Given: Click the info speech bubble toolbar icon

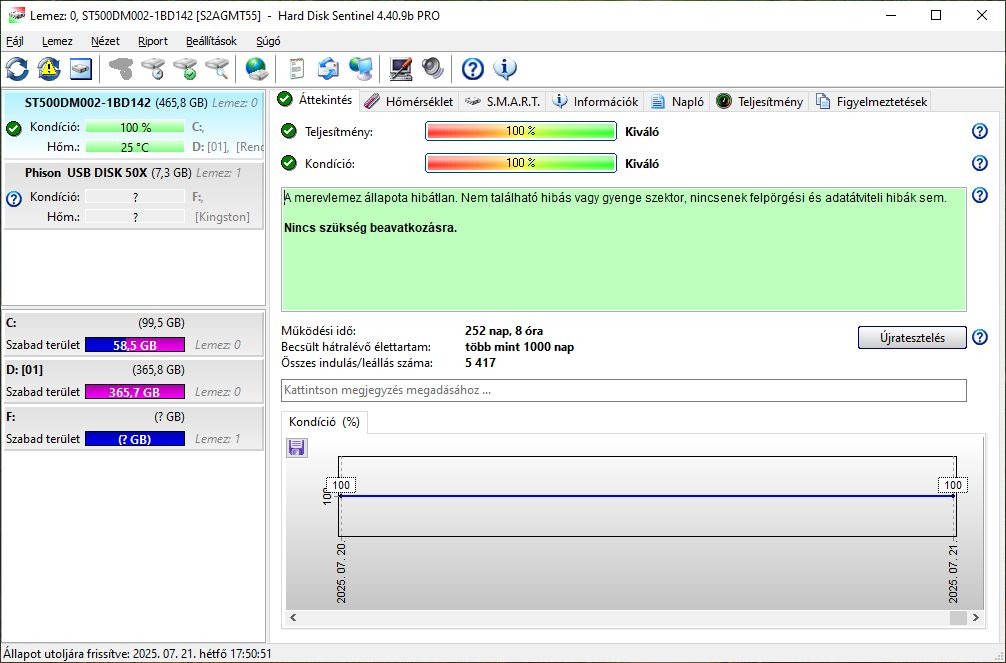Looking at the screenshot, I should click(x=505, y=69).
